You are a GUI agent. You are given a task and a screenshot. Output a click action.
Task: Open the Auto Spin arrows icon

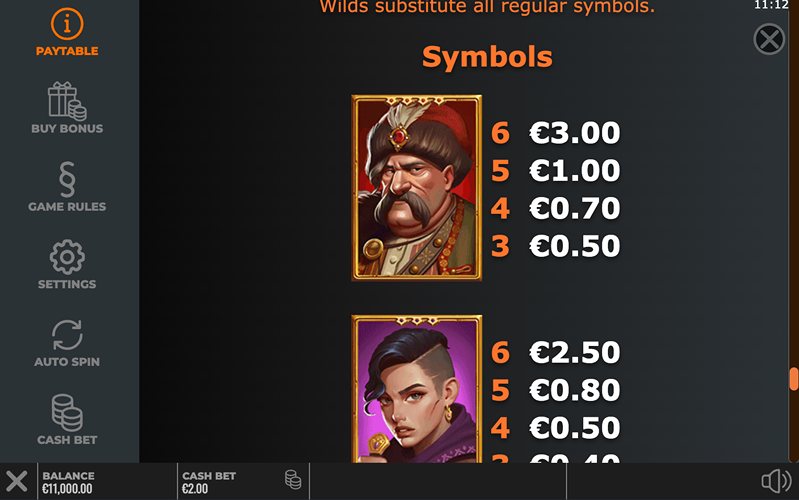point(67,335)
